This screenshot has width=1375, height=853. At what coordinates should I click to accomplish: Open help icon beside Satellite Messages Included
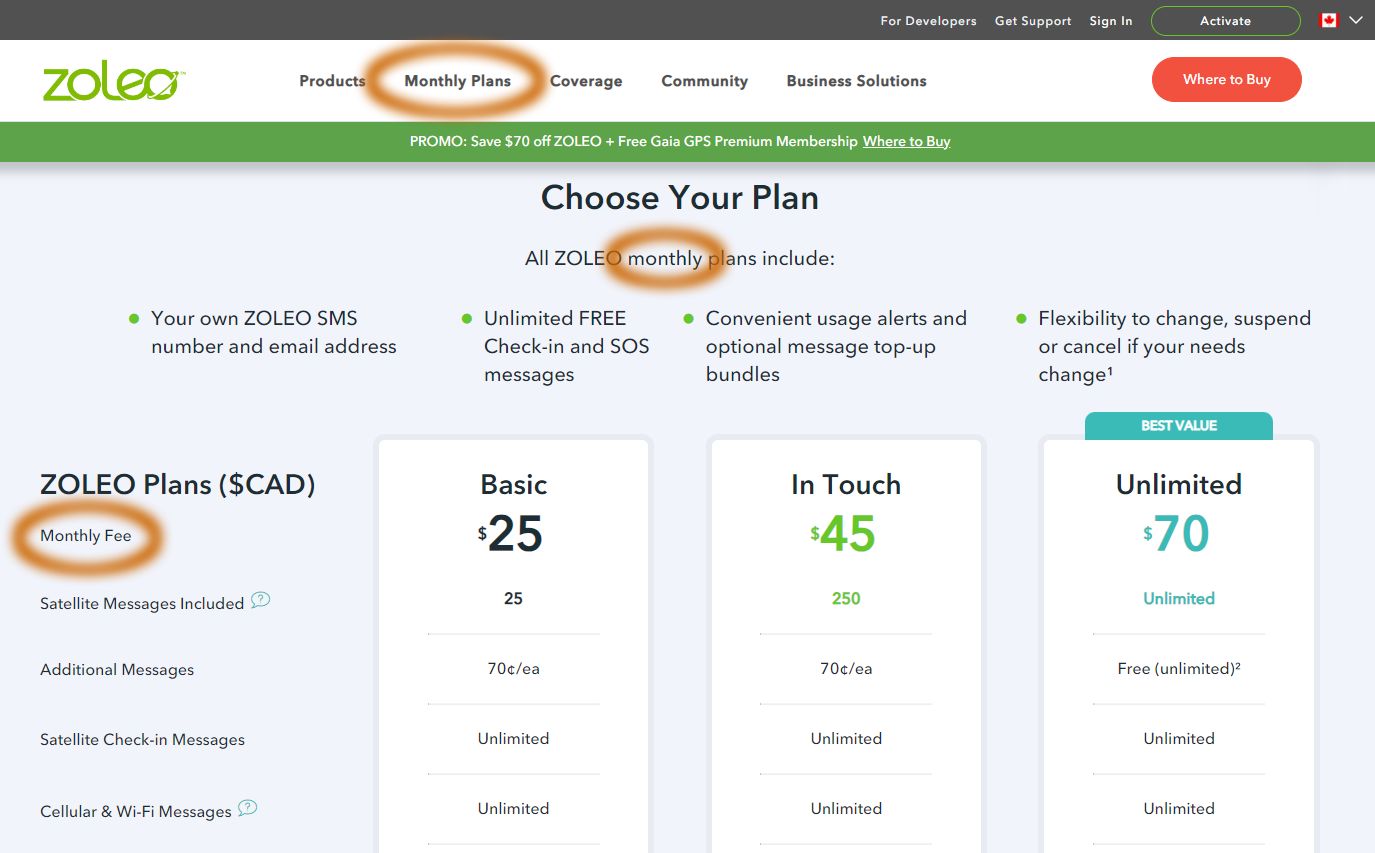(260, 600)
